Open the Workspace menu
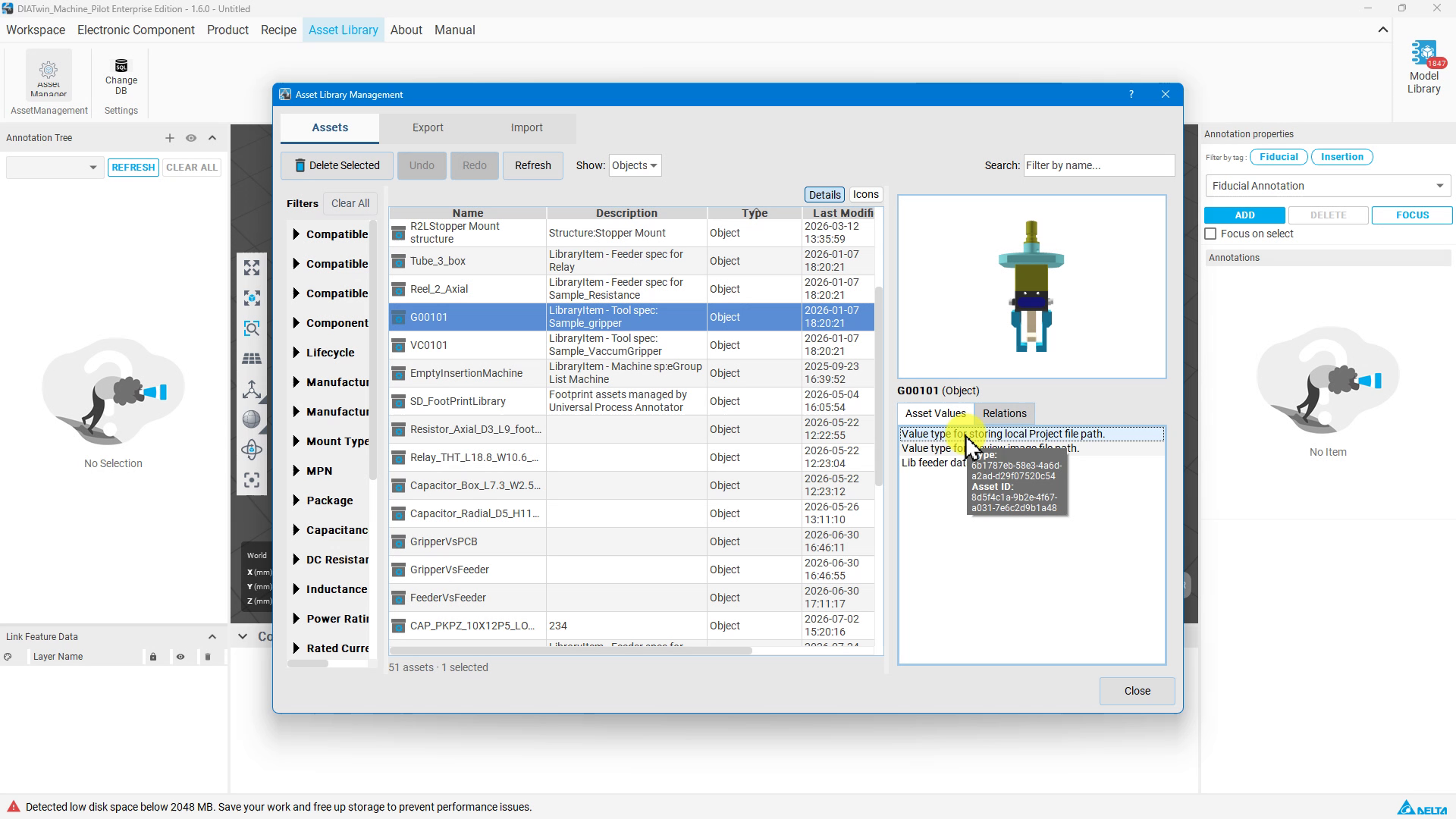Viewport: 1456px width, 819px height. (x=36, y=30)
